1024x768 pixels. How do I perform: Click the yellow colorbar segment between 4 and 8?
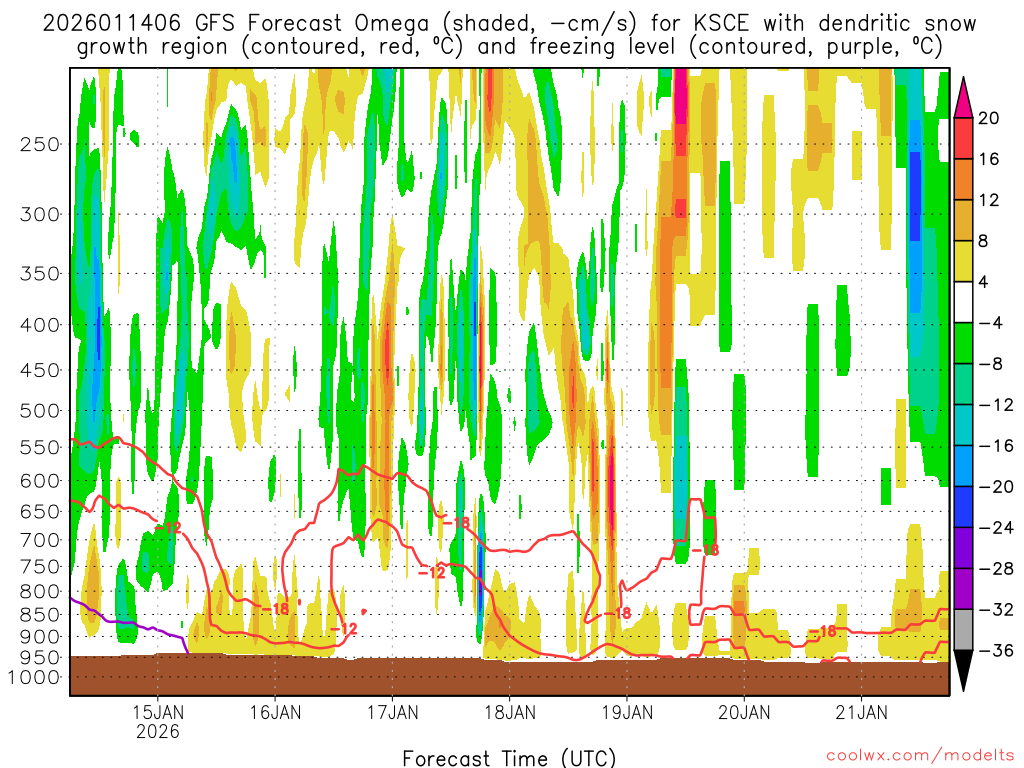point(963,261)
